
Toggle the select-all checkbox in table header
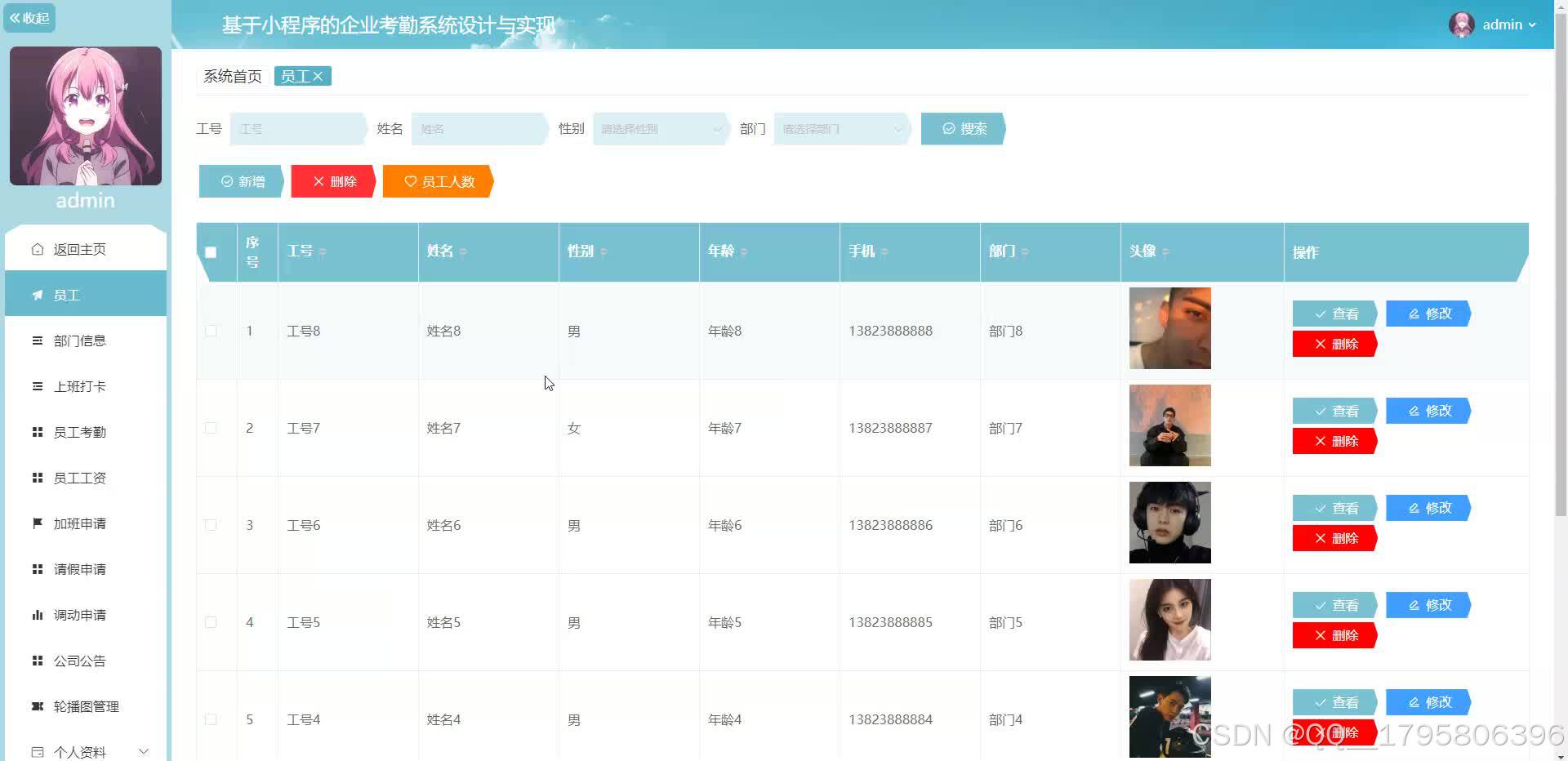click(x=211, y=252)
